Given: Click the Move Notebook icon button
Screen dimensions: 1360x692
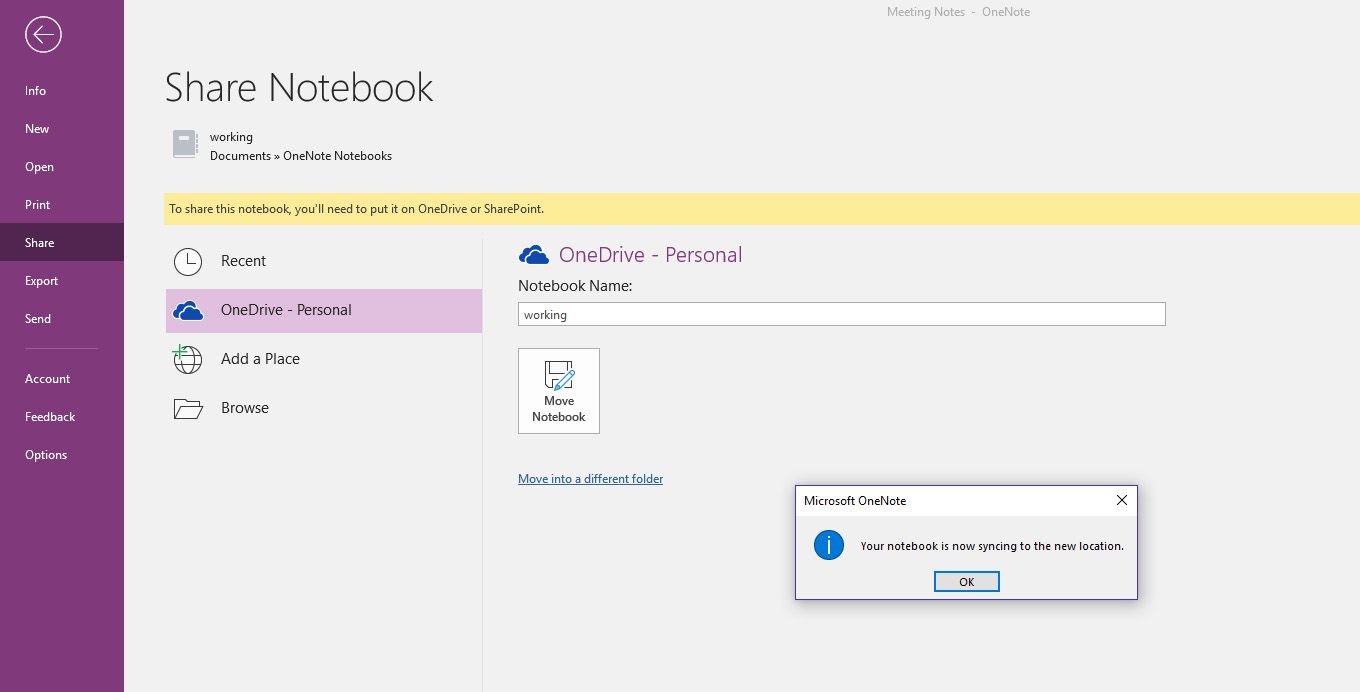Looking at the screenshot, I should [x=558, y=391].
